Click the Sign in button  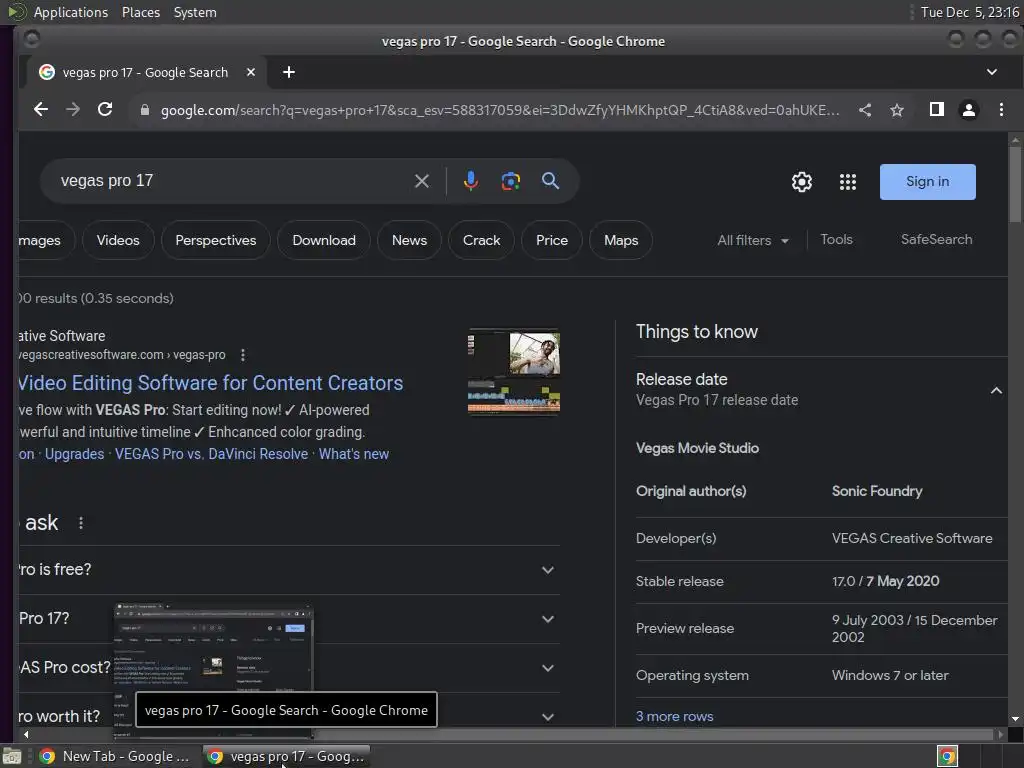tap(927, 182)
